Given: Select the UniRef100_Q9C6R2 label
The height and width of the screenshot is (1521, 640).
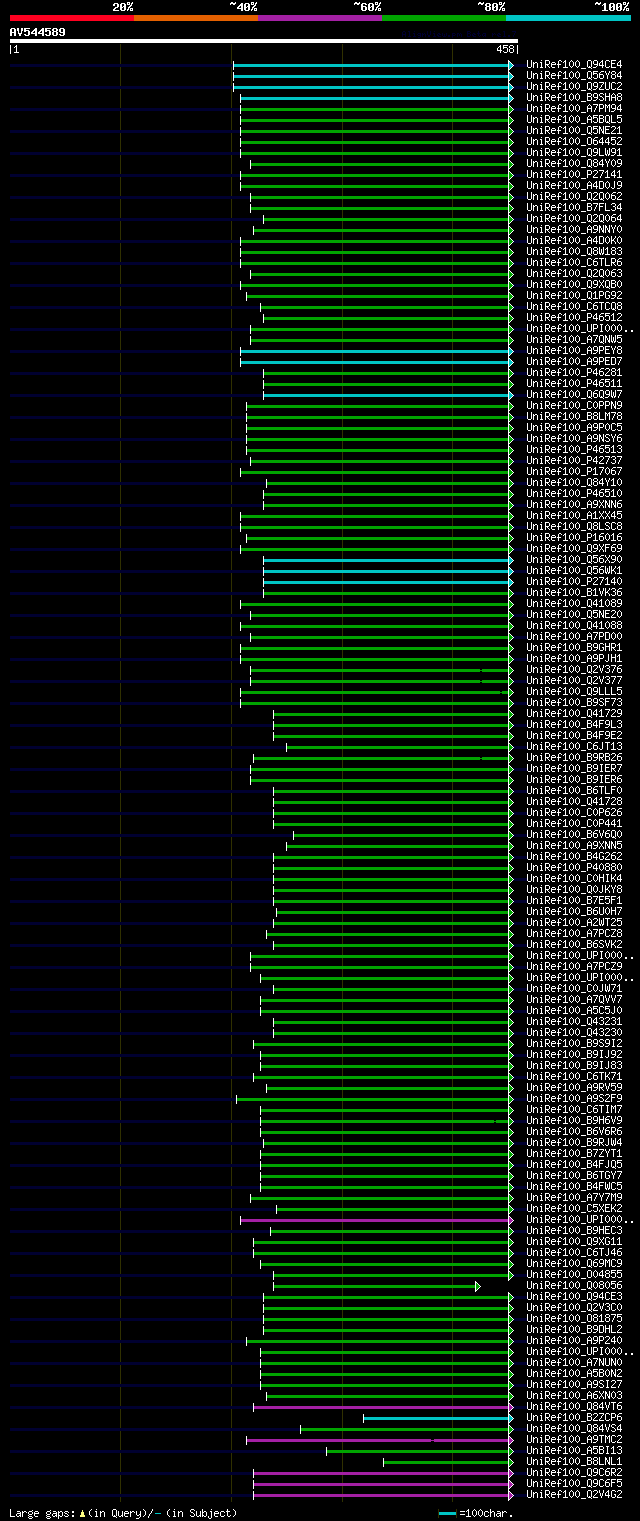Looking at the screenshot, I should click(x=574, y=1473).
